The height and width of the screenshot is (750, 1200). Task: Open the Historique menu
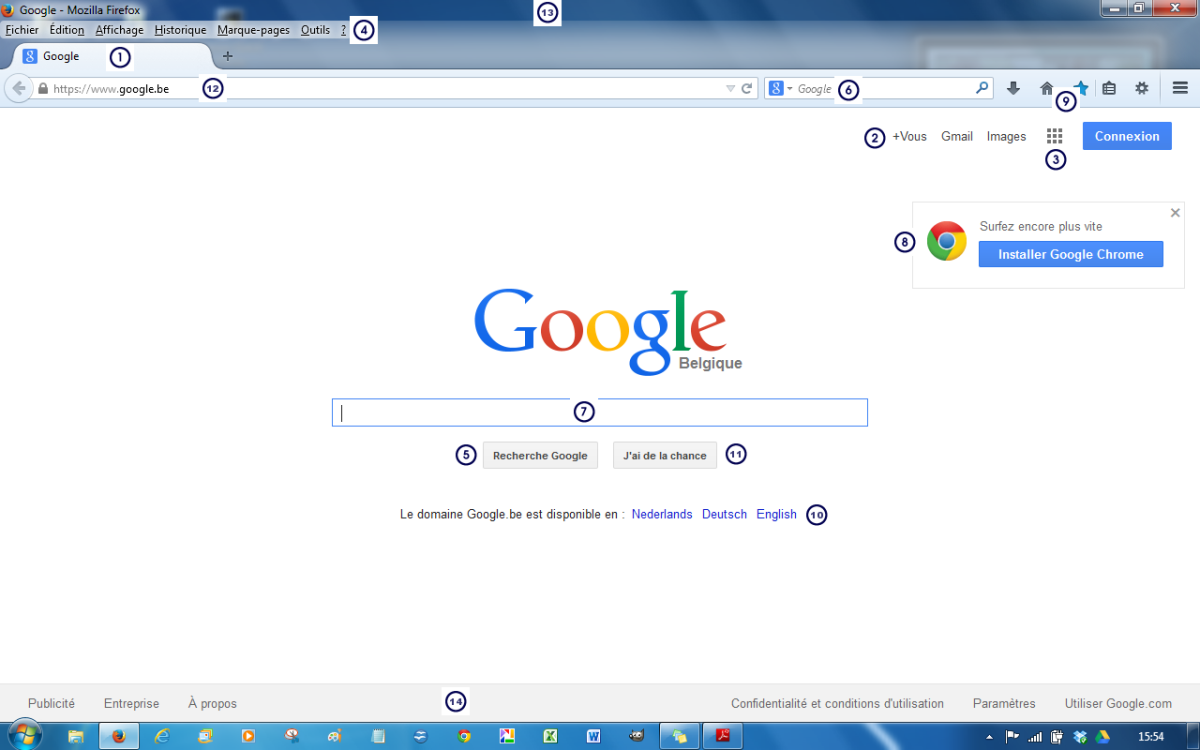(x=180, y=30)
